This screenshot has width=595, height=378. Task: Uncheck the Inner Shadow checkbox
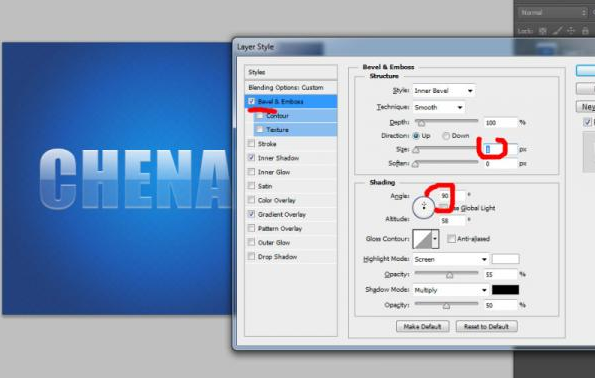coord(251,158)
